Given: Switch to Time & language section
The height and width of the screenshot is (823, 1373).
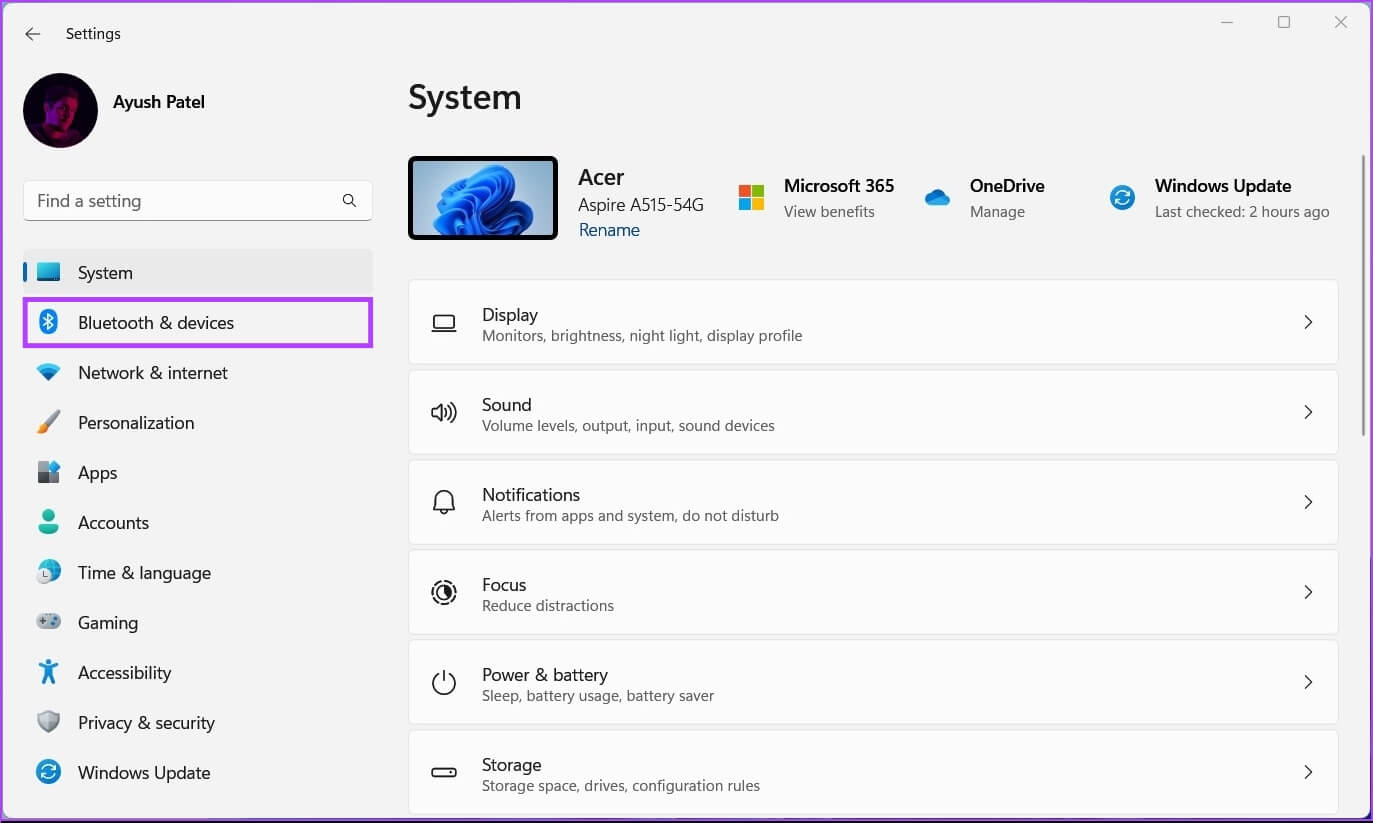Looking at the screenshot, I should [x=144, y=573].
